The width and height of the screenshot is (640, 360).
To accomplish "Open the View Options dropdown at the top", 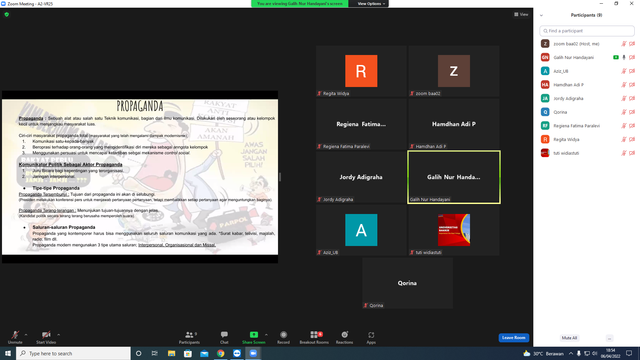I will (371, 4).
